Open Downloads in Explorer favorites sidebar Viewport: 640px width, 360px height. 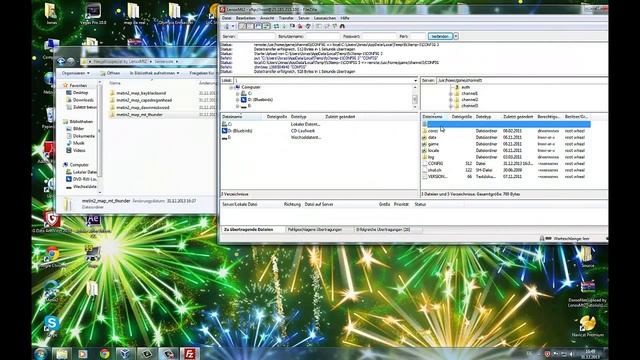pyautogui.click(x=80, y=100)
